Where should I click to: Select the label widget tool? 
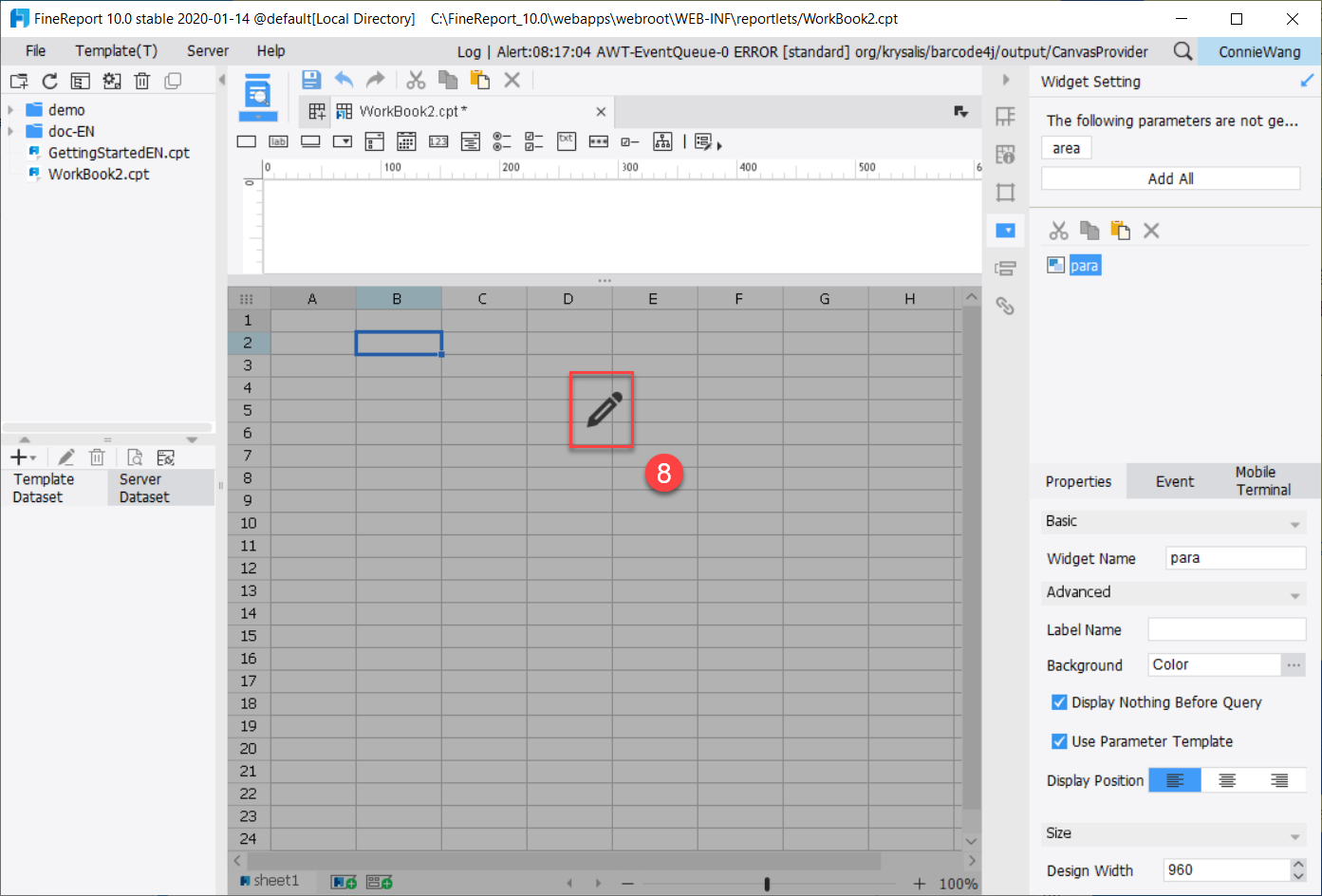[x=278, y=140]
